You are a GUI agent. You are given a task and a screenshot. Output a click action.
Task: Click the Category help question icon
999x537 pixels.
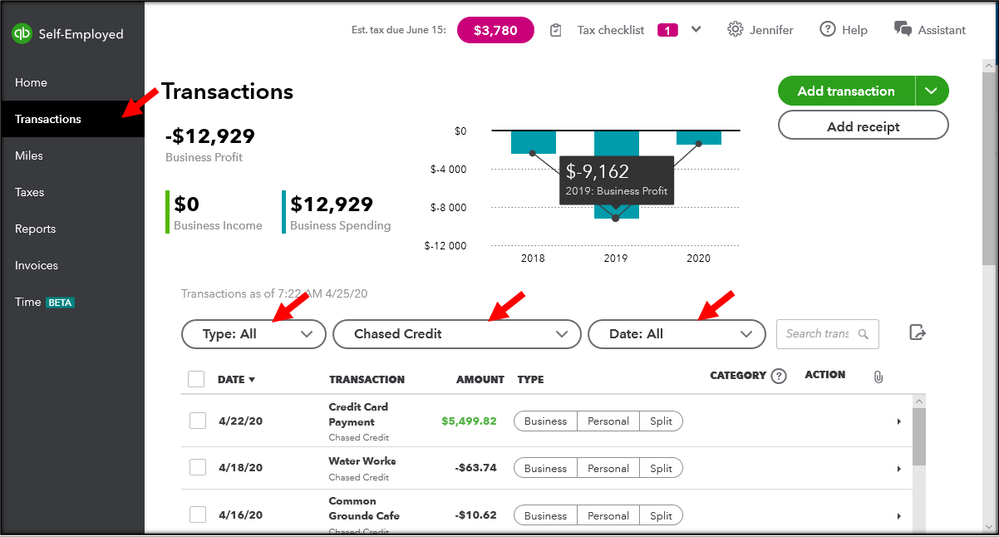tap(779, 376)
